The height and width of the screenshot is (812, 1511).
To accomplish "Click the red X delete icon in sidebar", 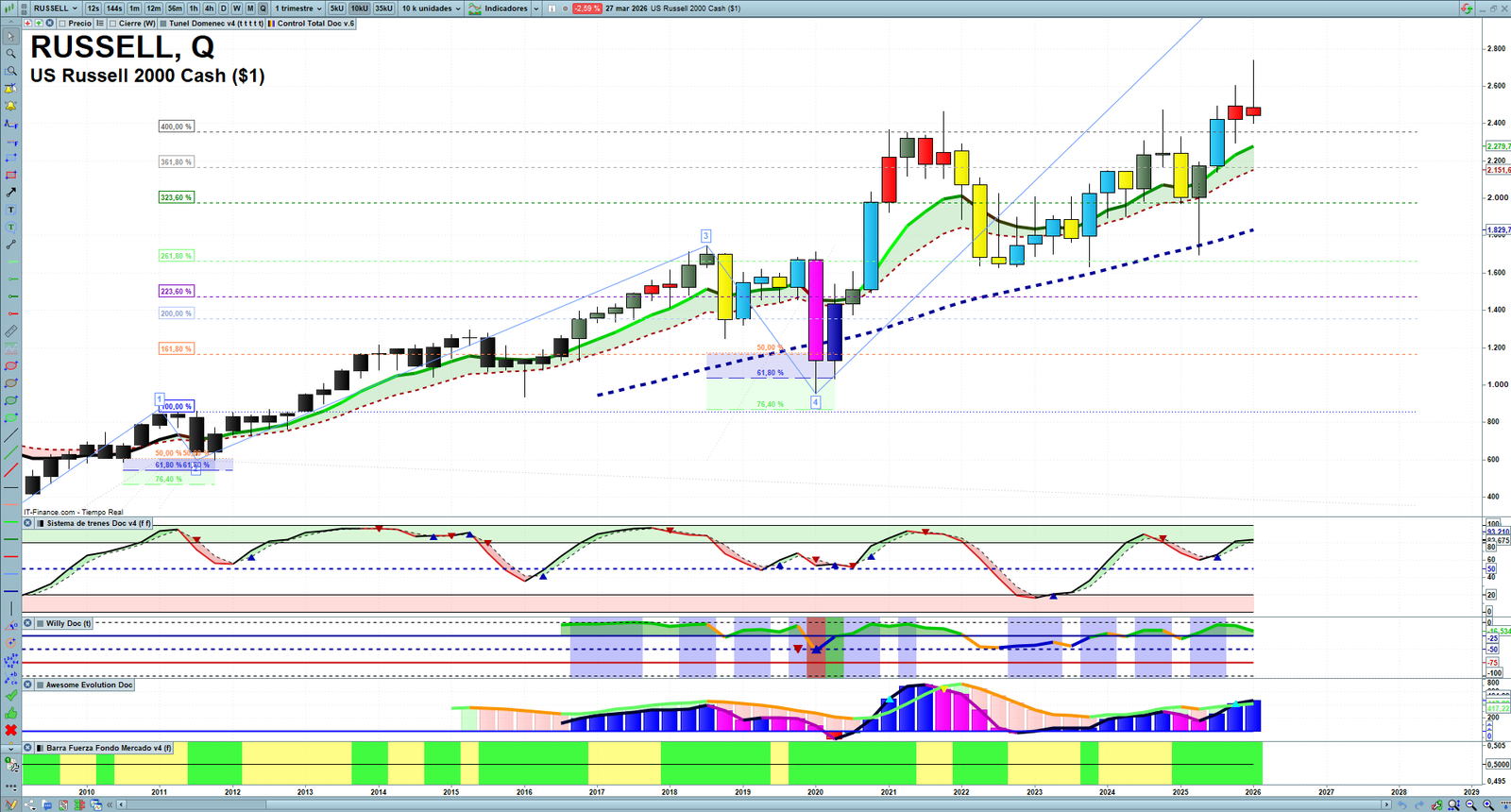I will coord(11,730).
